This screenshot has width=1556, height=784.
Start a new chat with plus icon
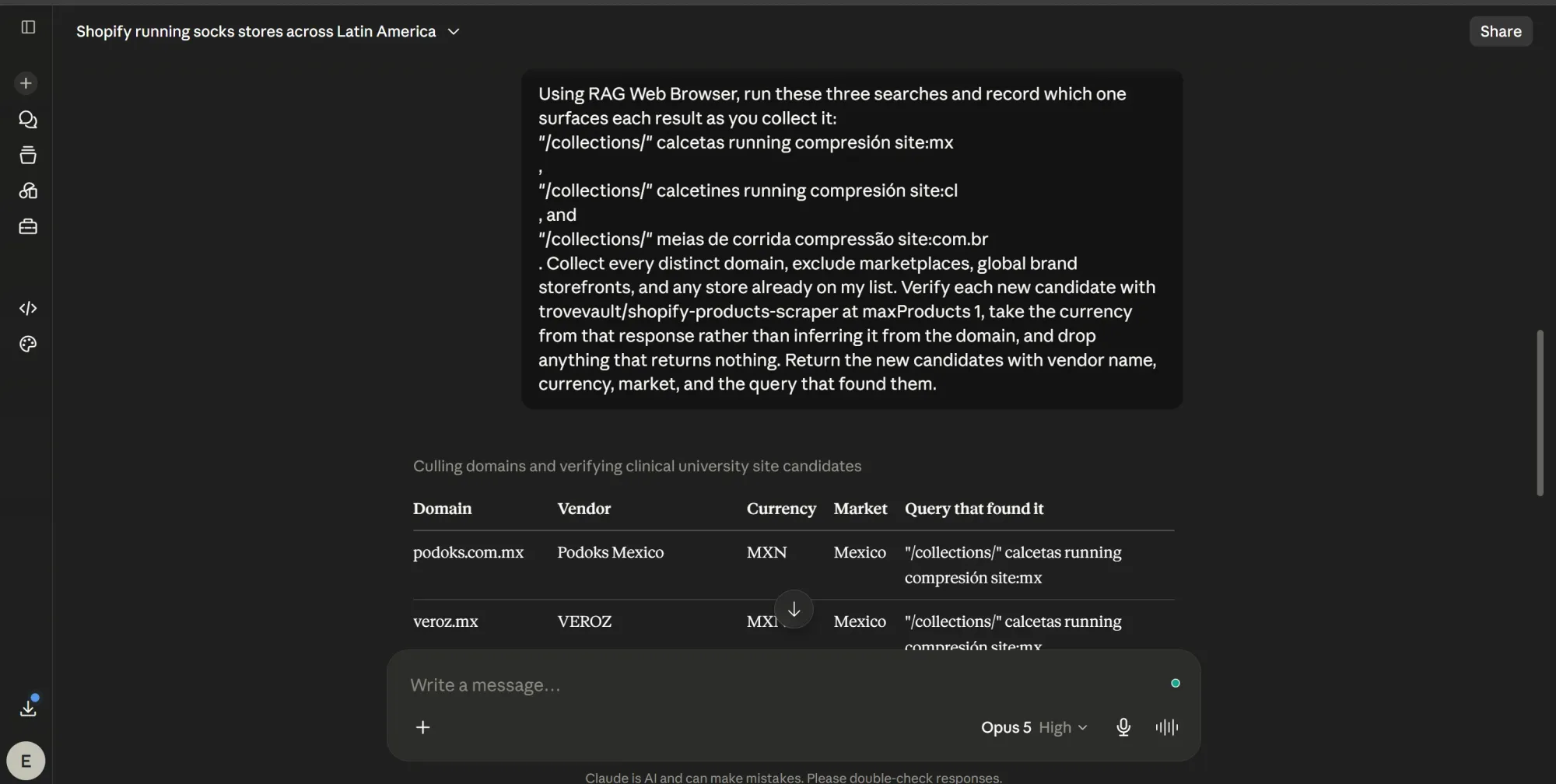[x=26, y=83]
